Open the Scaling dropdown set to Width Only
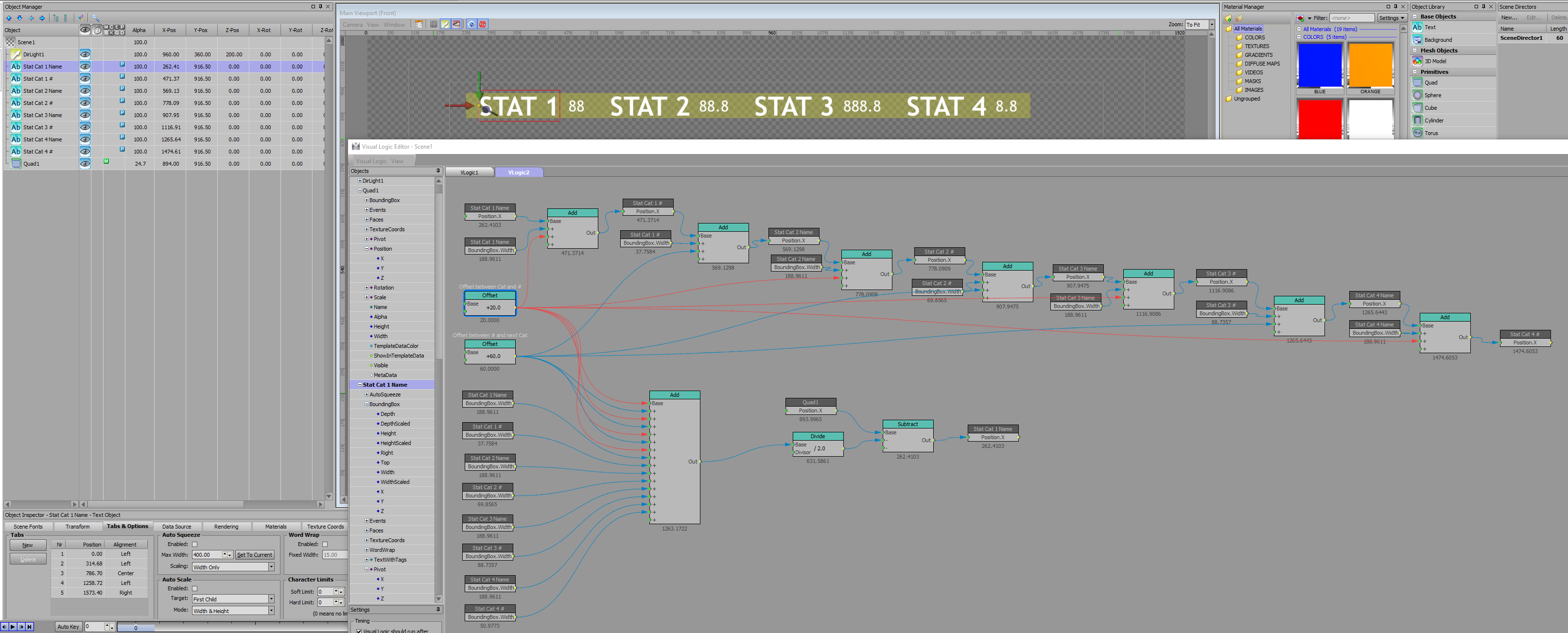 coord(233,566)
